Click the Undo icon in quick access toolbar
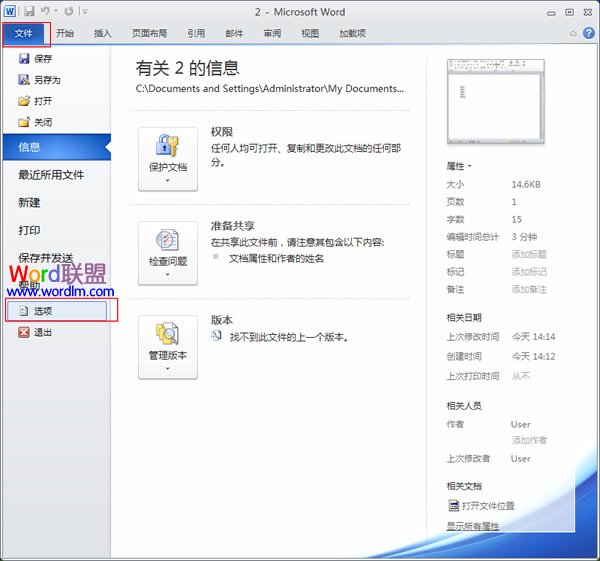Screen dimensions: 600x561 [46, 11]
